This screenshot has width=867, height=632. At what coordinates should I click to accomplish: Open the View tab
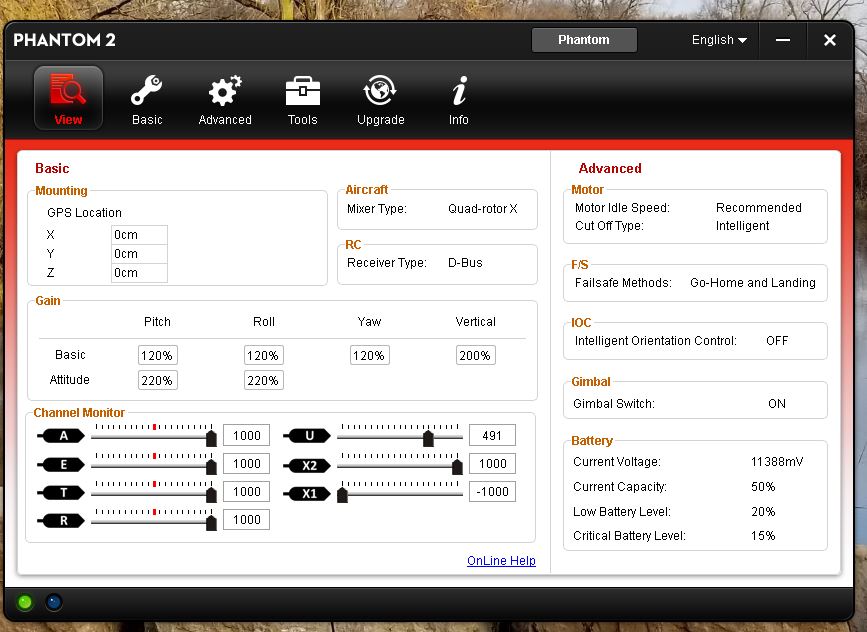(x=68, y=98)
